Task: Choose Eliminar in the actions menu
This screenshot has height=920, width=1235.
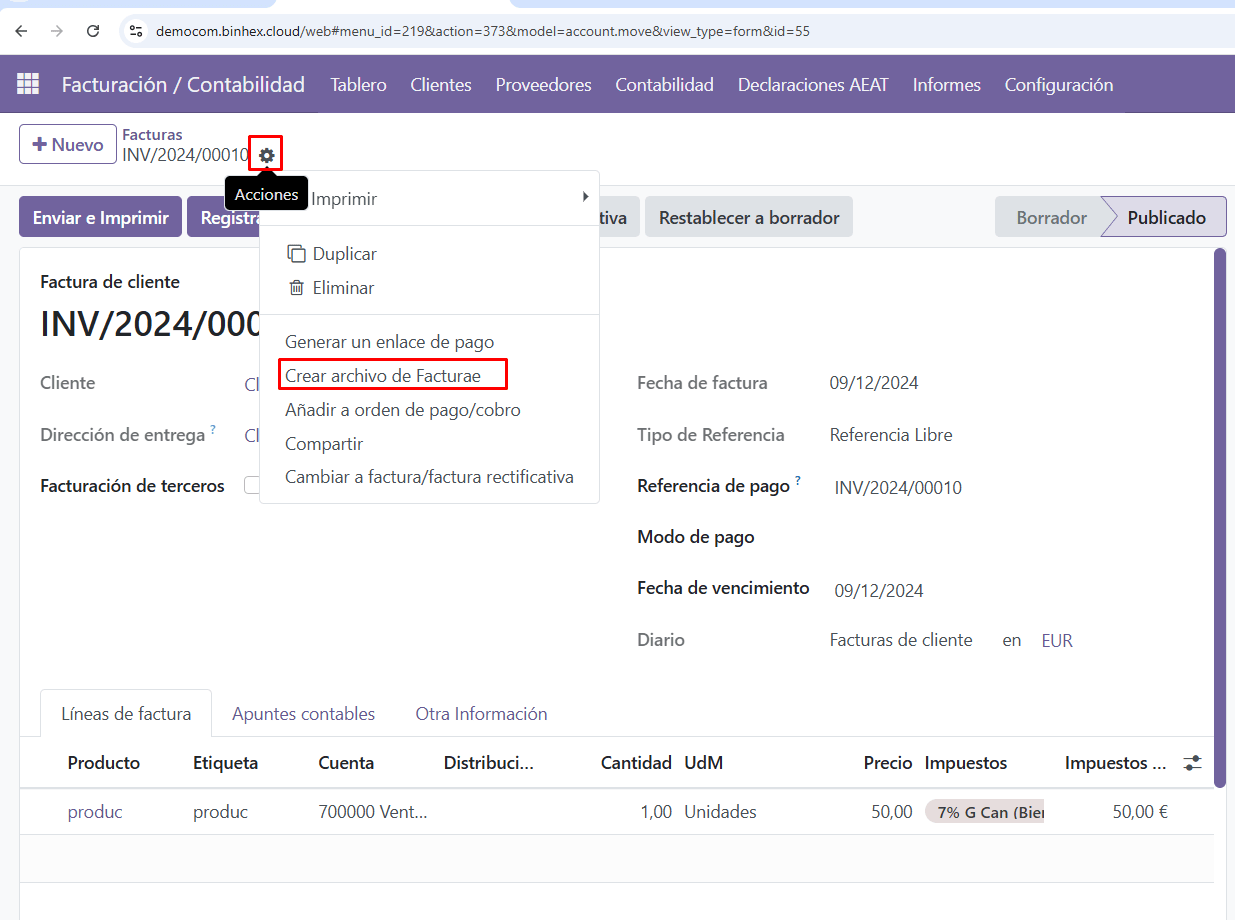Action: tap(429, 288)
